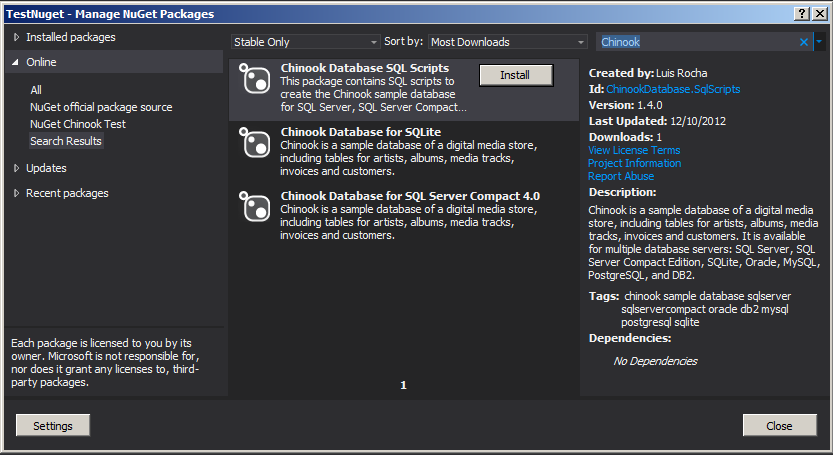Image resolution: width=833 pixels, height=455 pixels.
Task: Expand the Updates section
Action: pyautogui.click(x=16, y=168)
